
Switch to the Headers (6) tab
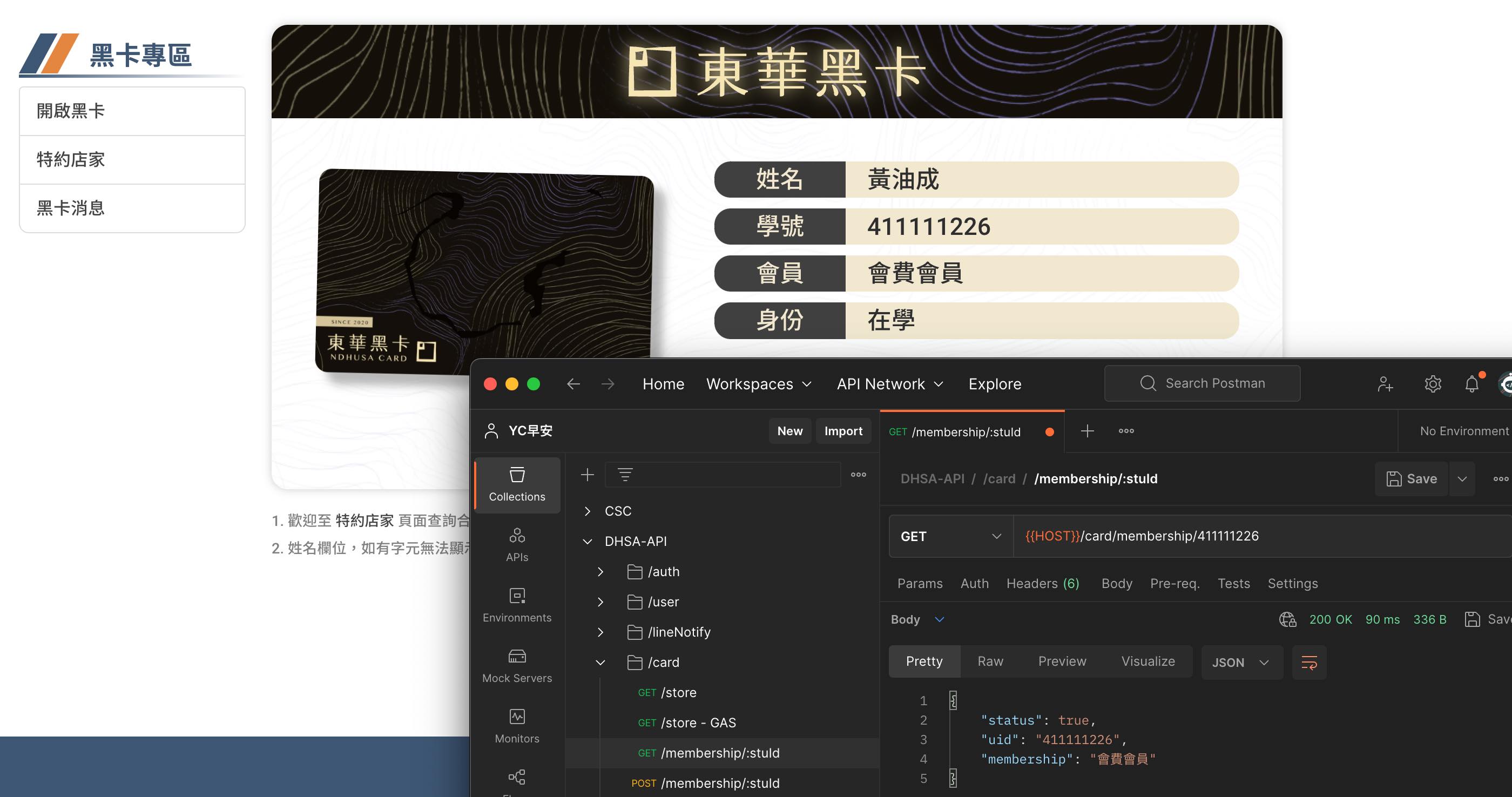1042,583
